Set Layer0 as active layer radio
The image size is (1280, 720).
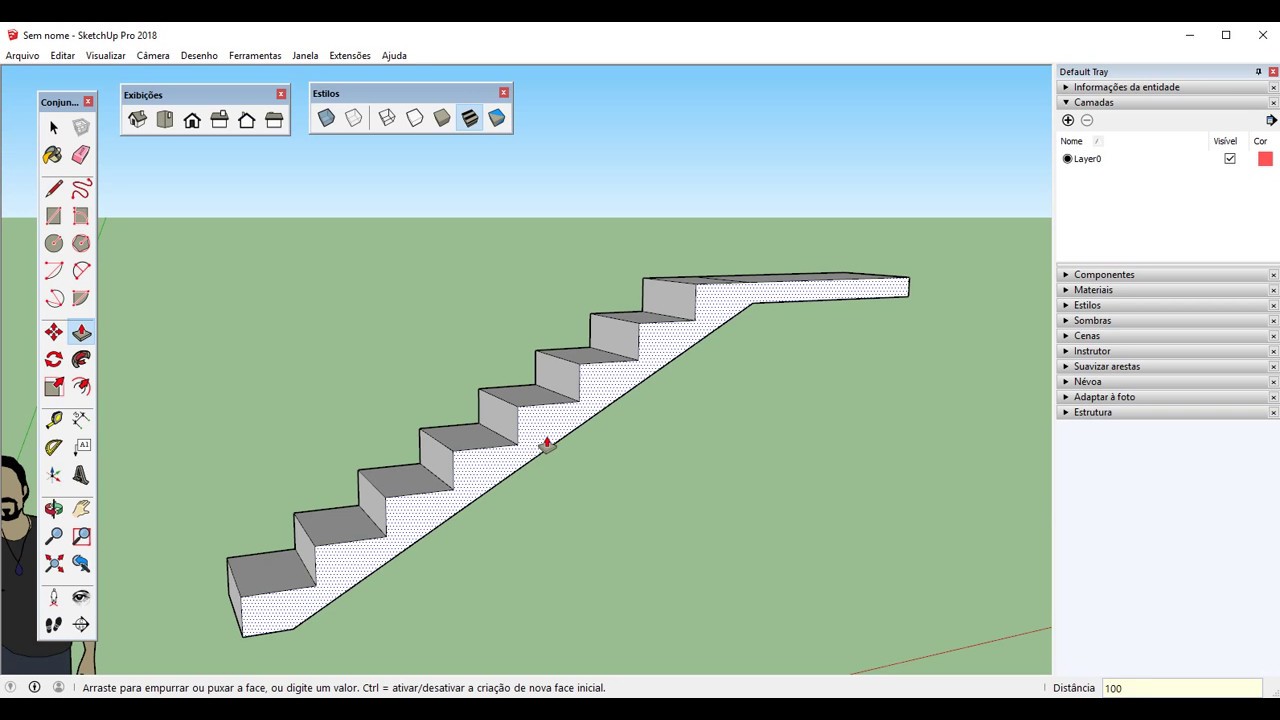(1067, 158)
